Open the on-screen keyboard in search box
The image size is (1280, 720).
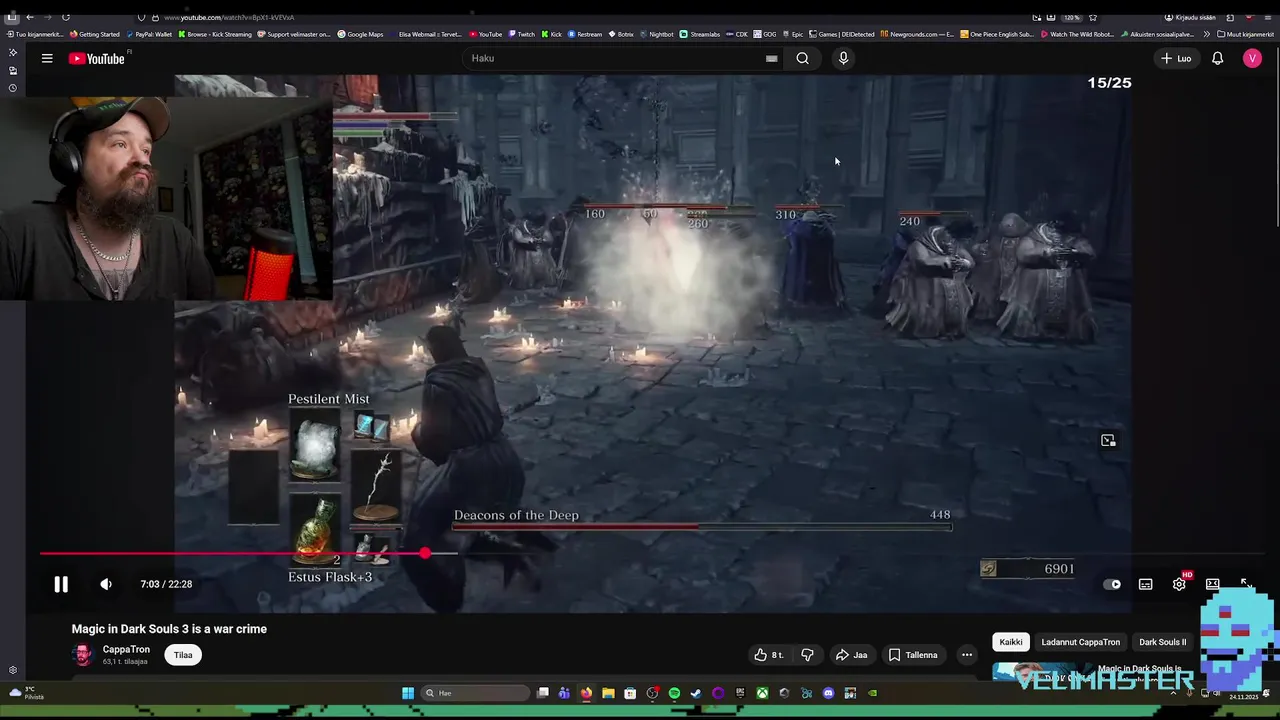click(771, 58)
